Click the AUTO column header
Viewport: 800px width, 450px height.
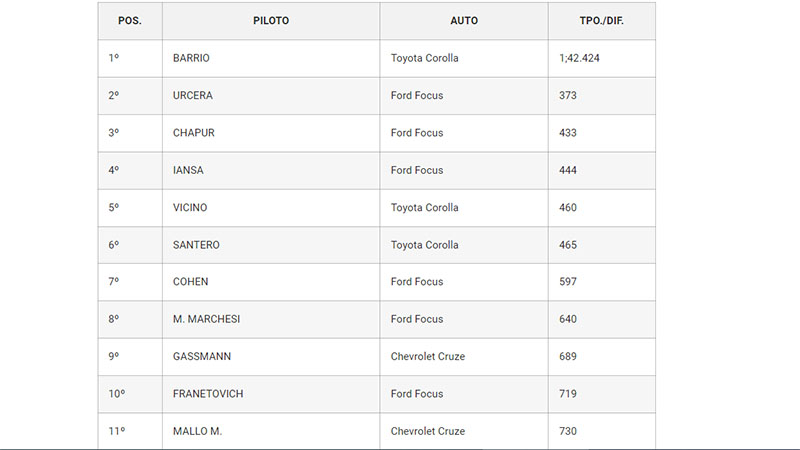click(x=463, y=20)
